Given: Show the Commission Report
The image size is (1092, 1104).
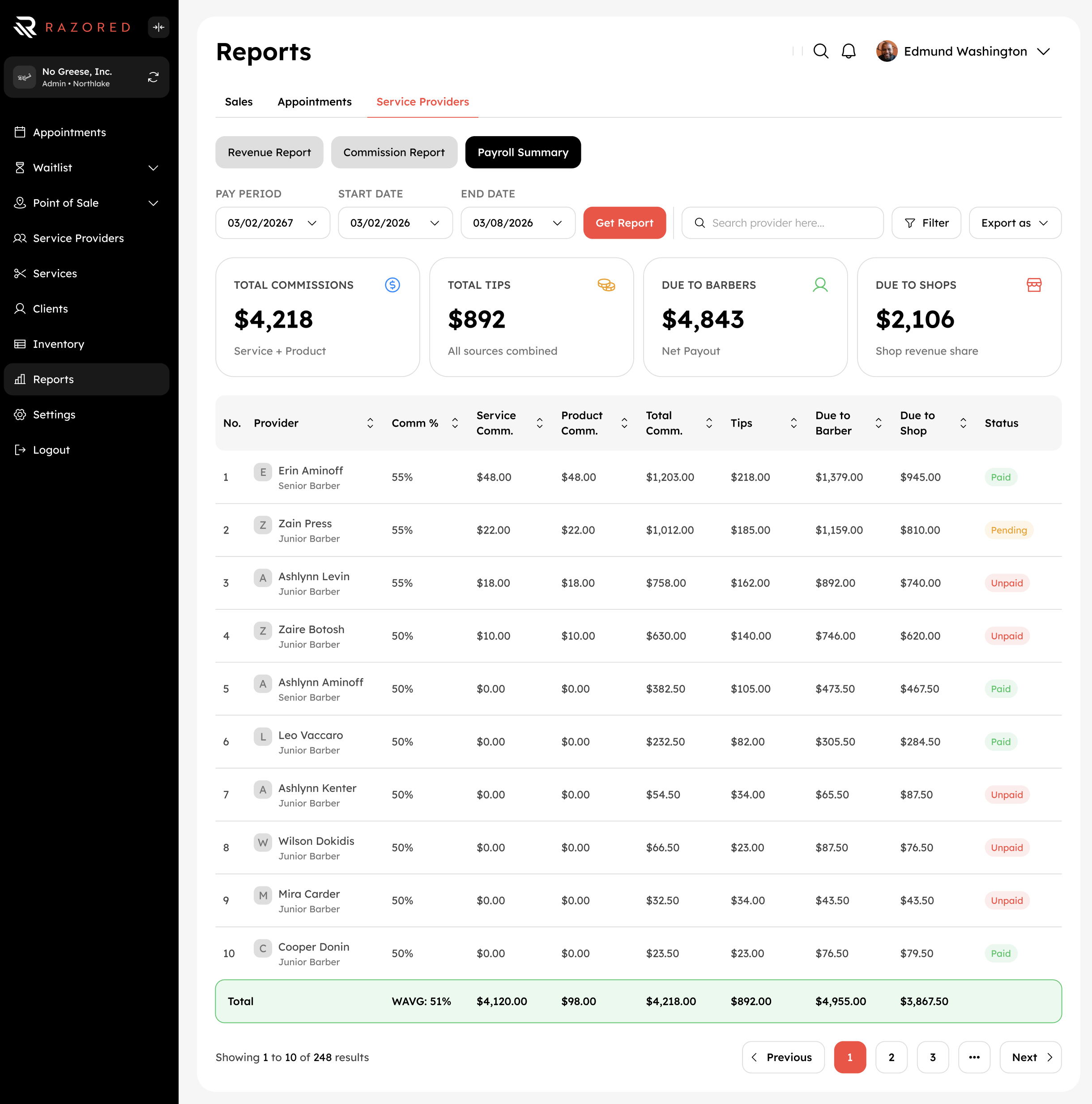Looking at the screenshot, I should pyautogui.click(x=394, y=153).
